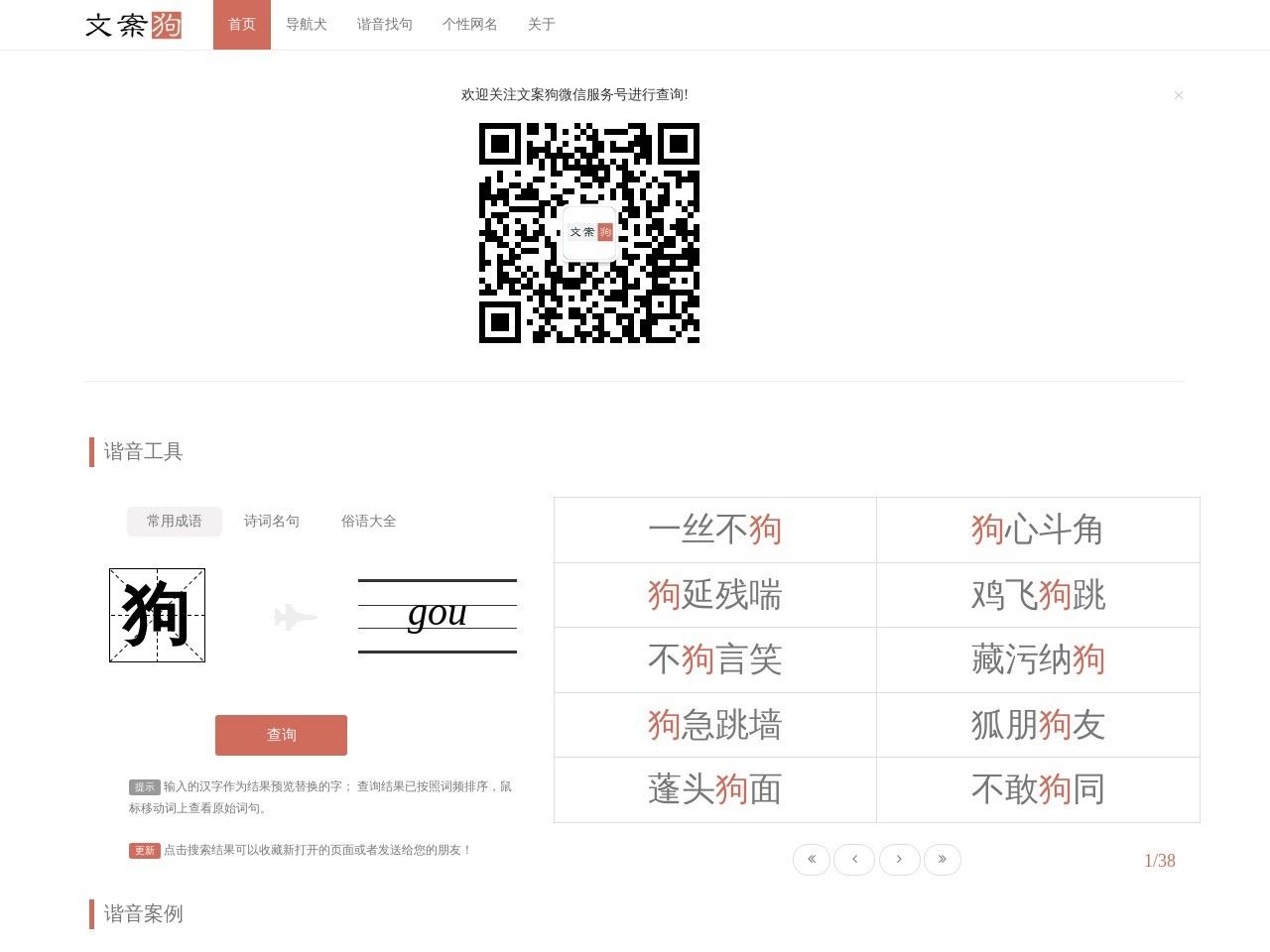Viewport: 1270px width, 952px height.
Task: Switch to the 常用成语 tab
Action: (x=174, y=521)
